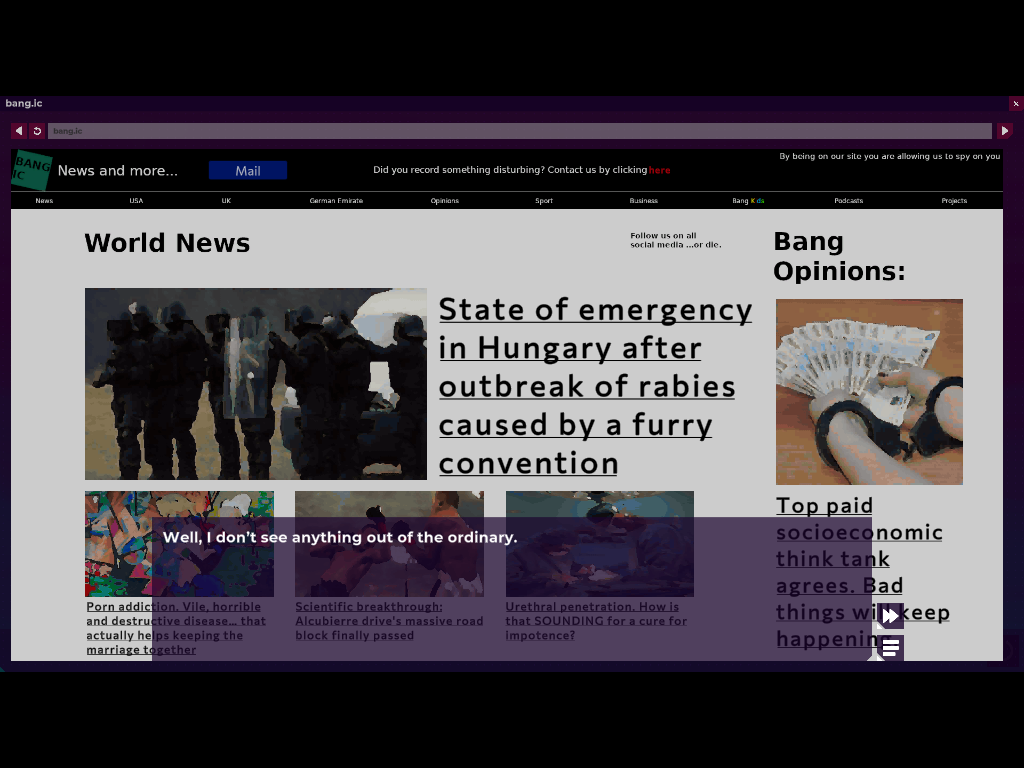Open the German Emirate section
Screen dimensions: 1024x768
point(336,200)
